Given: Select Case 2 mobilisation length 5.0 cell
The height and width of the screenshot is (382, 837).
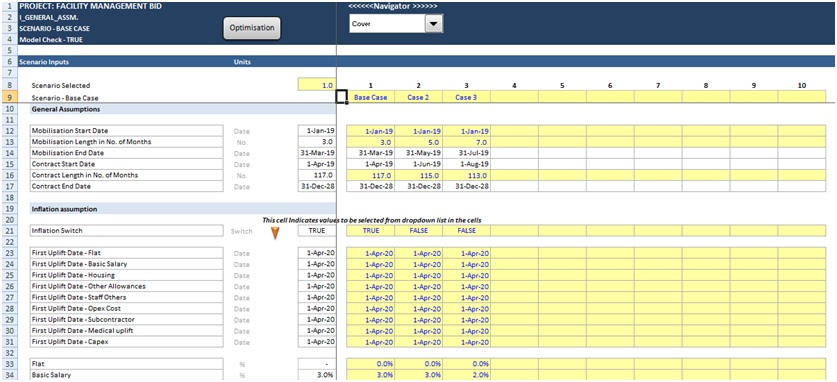Looking at the screenshot, I should pyautogui.click(x=418, y=142).
